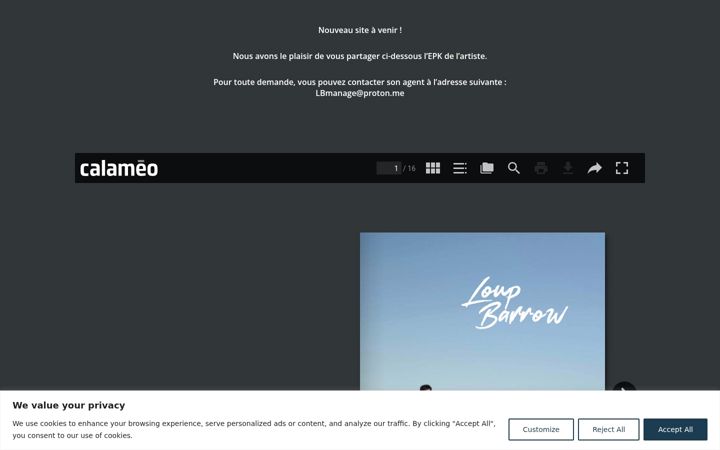Click the Reject All button
The image size is (720, 450).
click(x=608, y=429)
